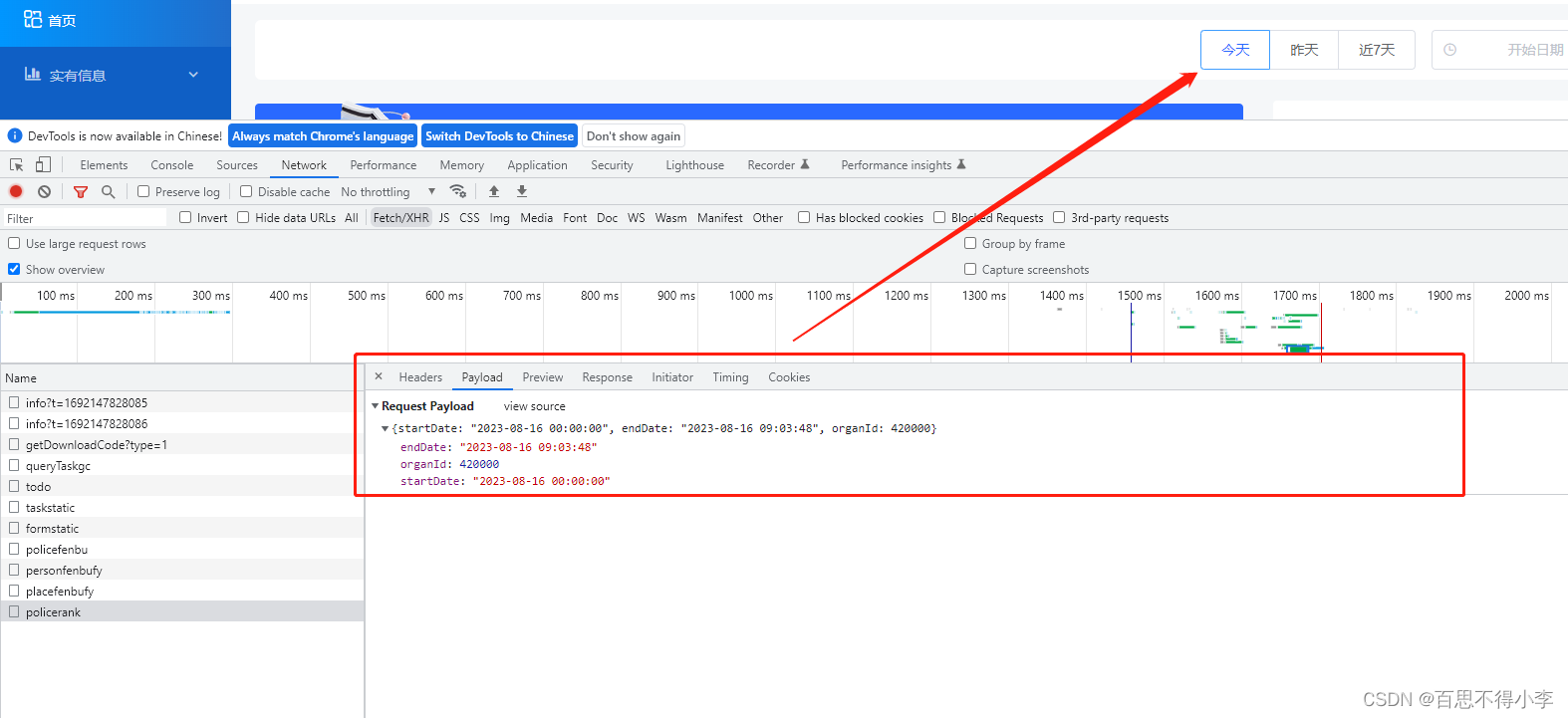The width and height of the screenshot is (1568, 718).
Task: Open the Console tab
Action: click(x=172, y=165)
